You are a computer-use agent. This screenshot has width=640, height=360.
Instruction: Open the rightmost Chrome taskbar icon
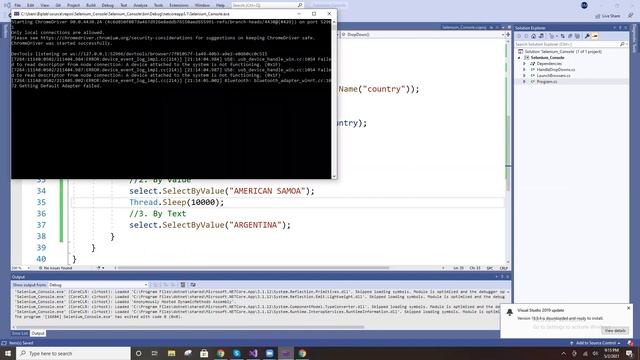coord(302,353)
